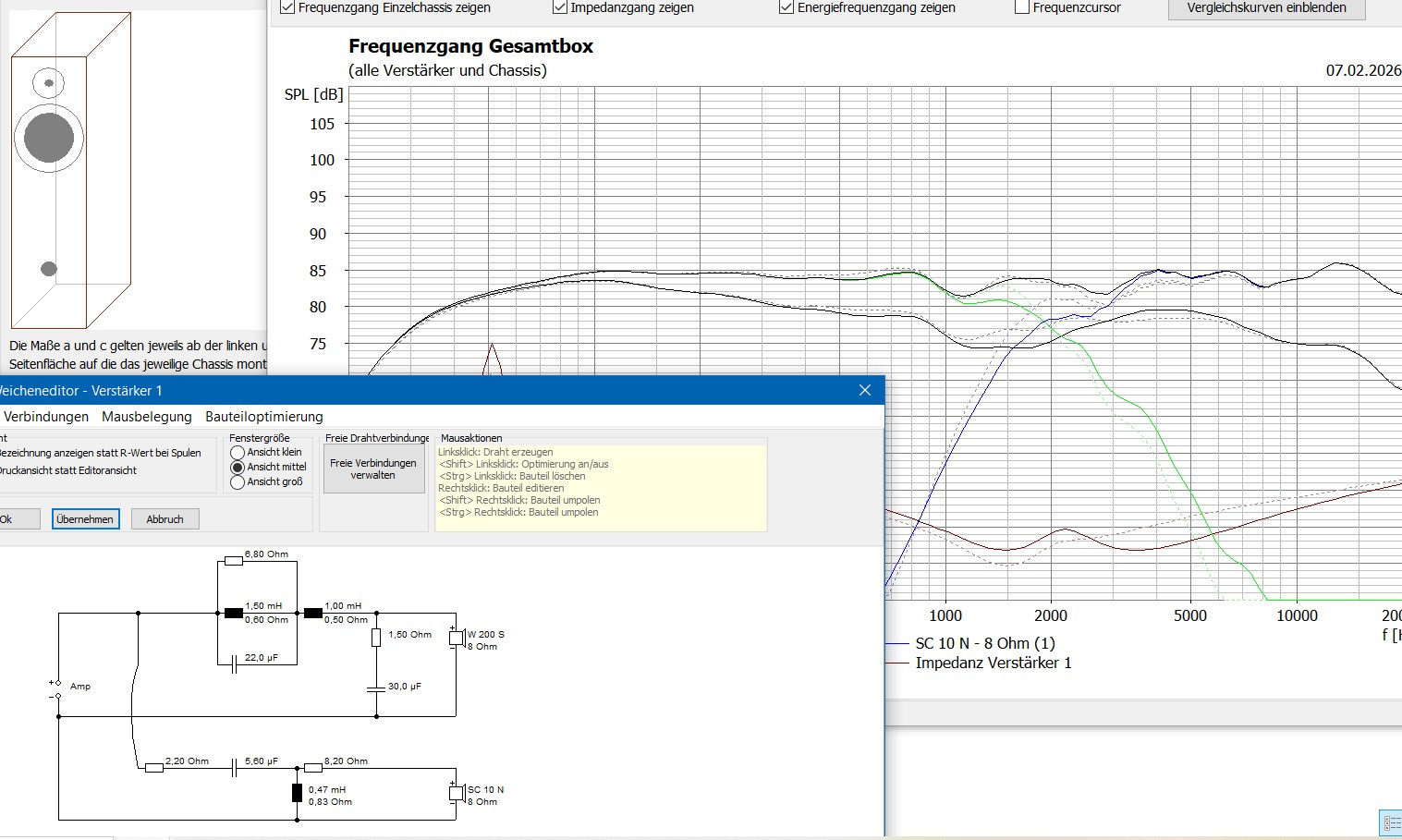Click the 30,0 µF capacitor symbol
Screen dimensions: 1402x840
click(376, 688)
